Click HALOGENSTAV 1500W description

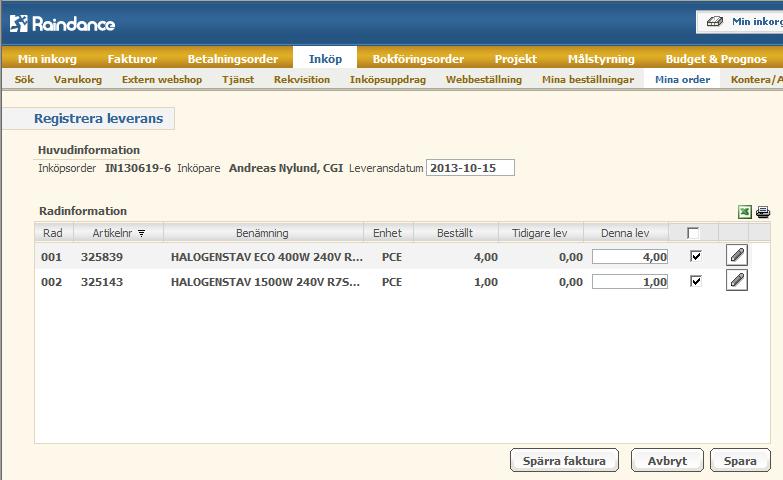tap(265, 282)
